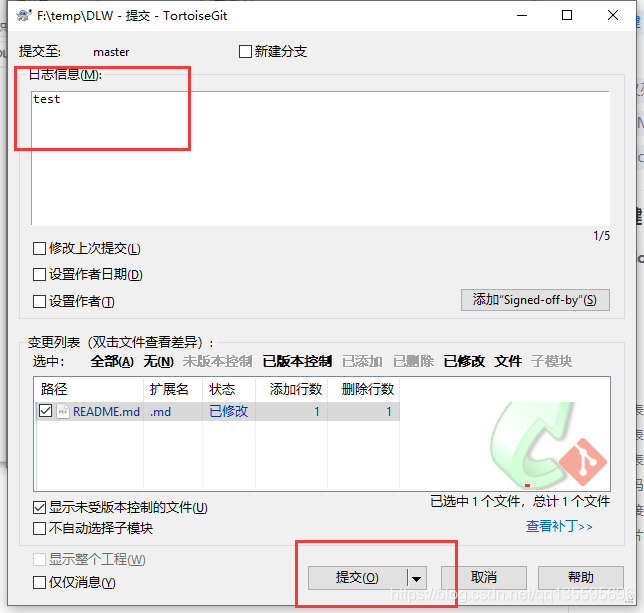This screenshot has height=613, width=644.
Task: Click 添加"Signed-off-by"(S) button
Action: 535,300
